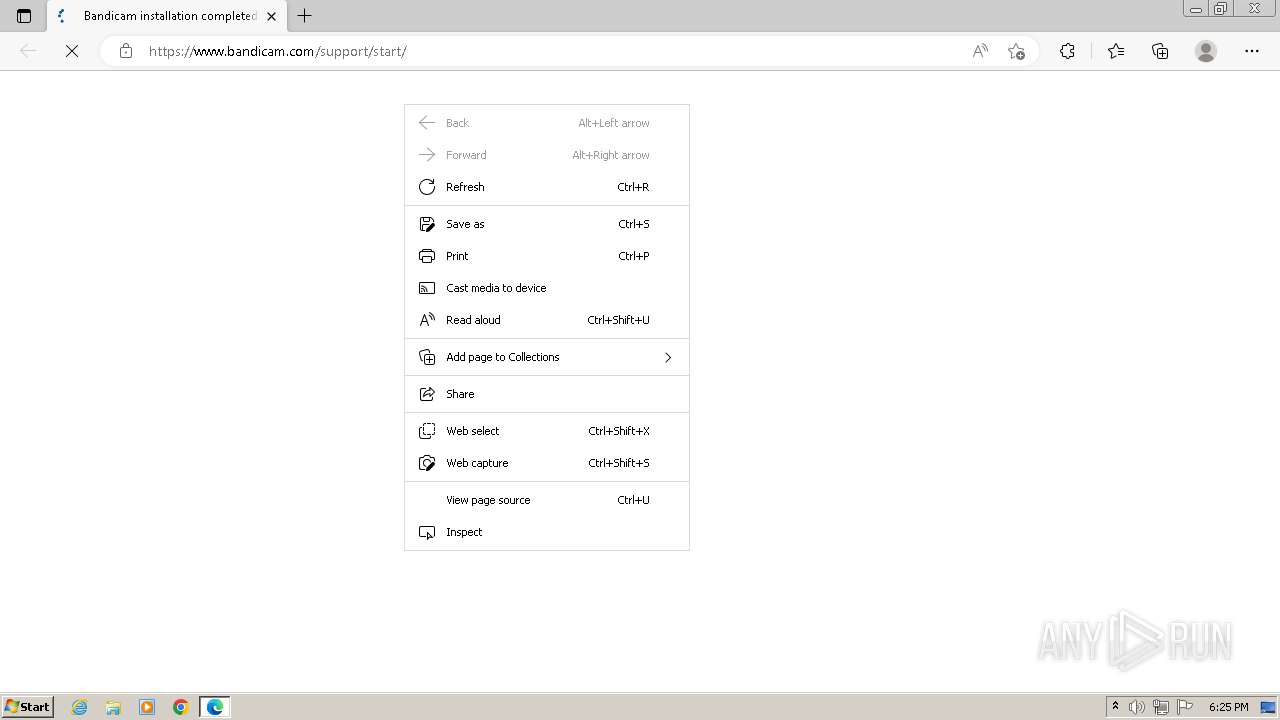Choose Refresh from the context menu
Screen dimensions: 1280x720
[547, 187]
